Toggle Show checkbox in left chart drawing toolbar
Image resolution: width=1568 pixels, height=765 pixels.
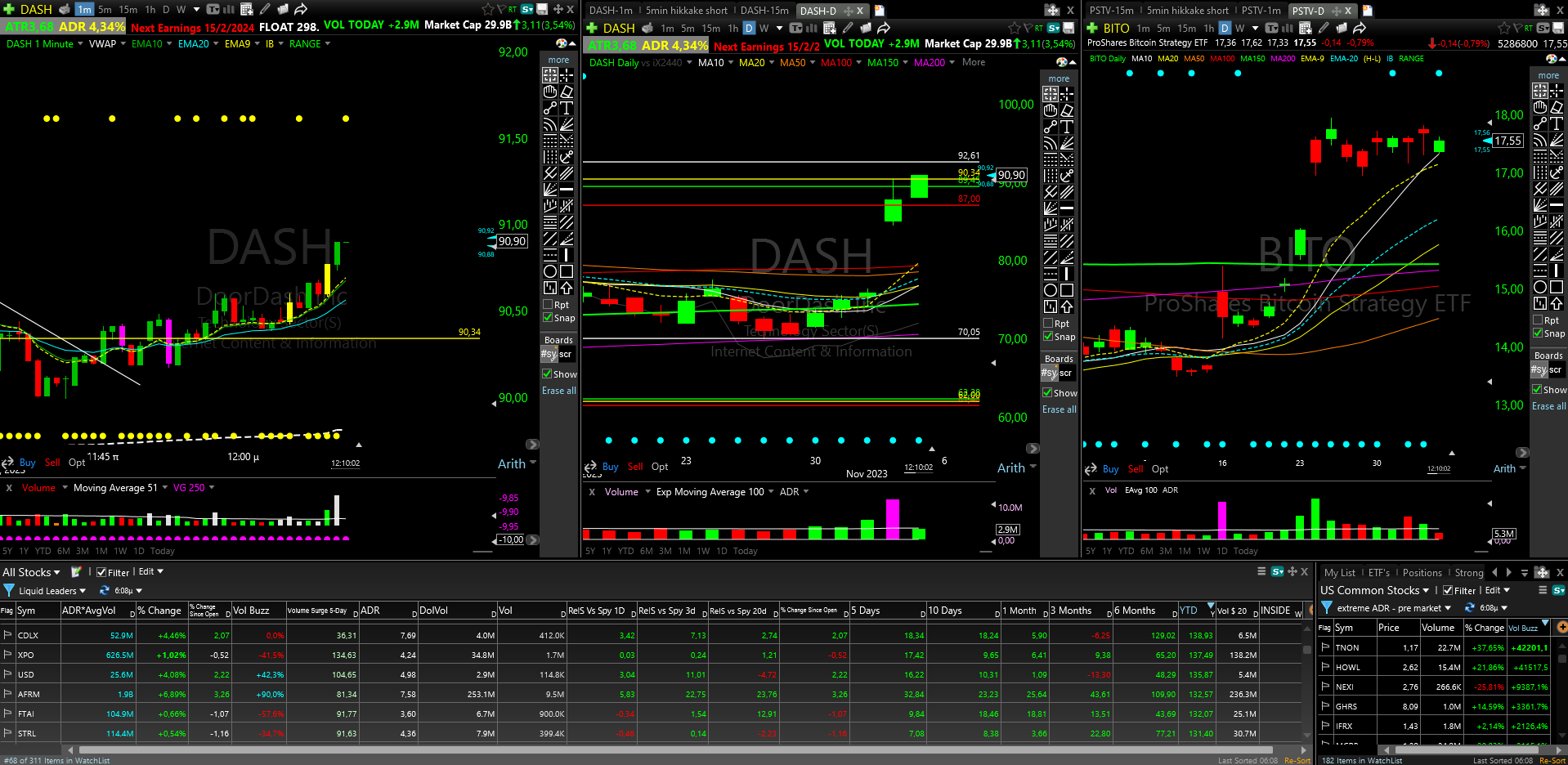click(548, 374)
